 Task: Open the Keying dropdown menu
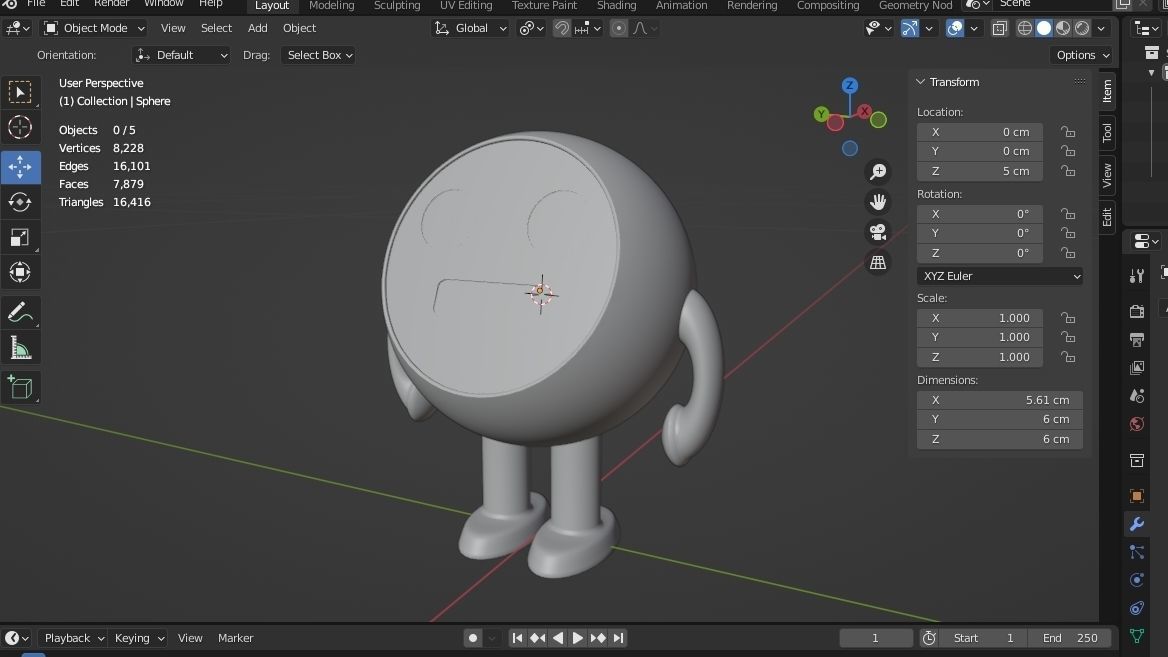coord(139,638)
